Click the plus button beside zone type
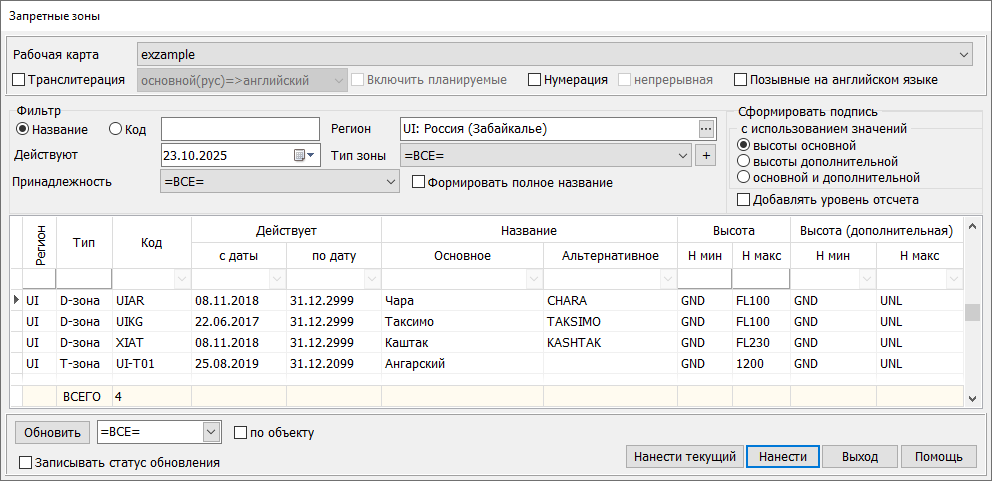 click(705, 155)
